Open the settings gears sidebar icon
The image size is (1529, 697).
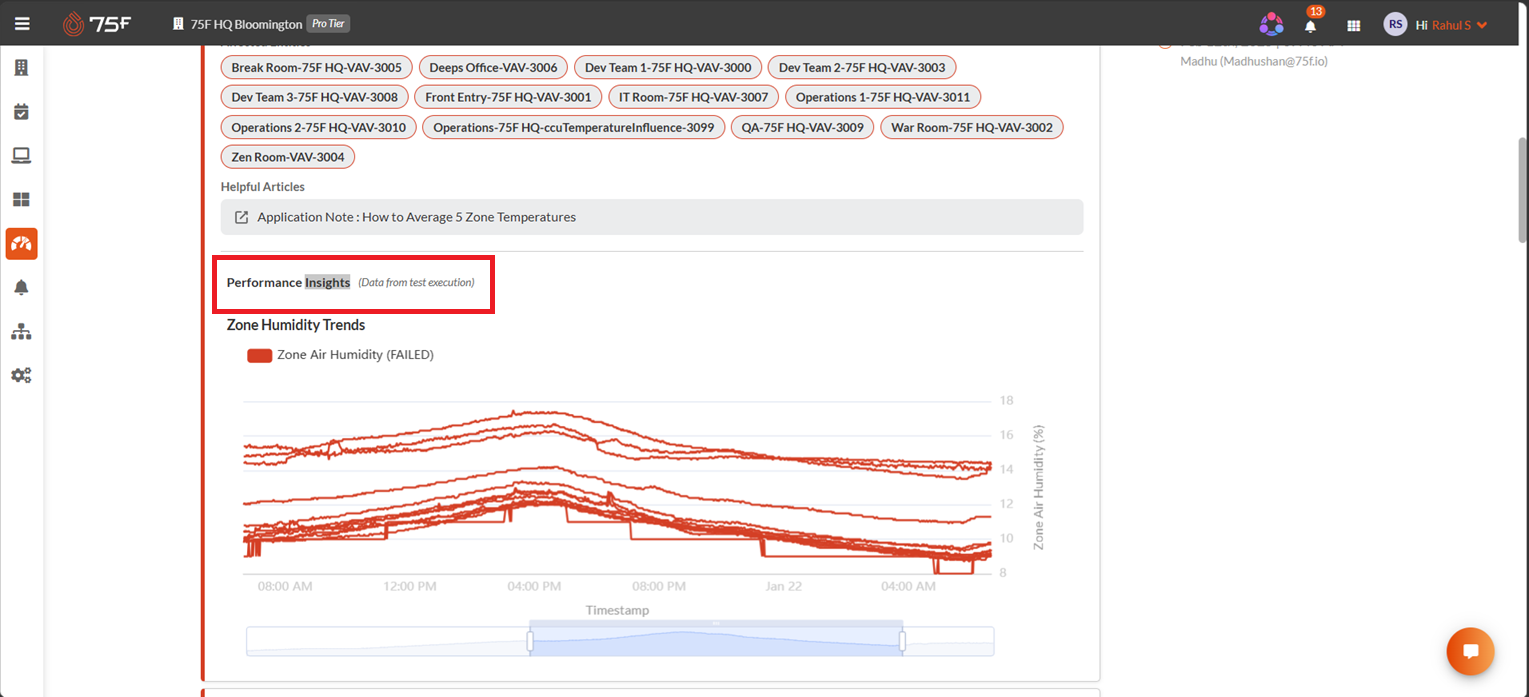21,376
